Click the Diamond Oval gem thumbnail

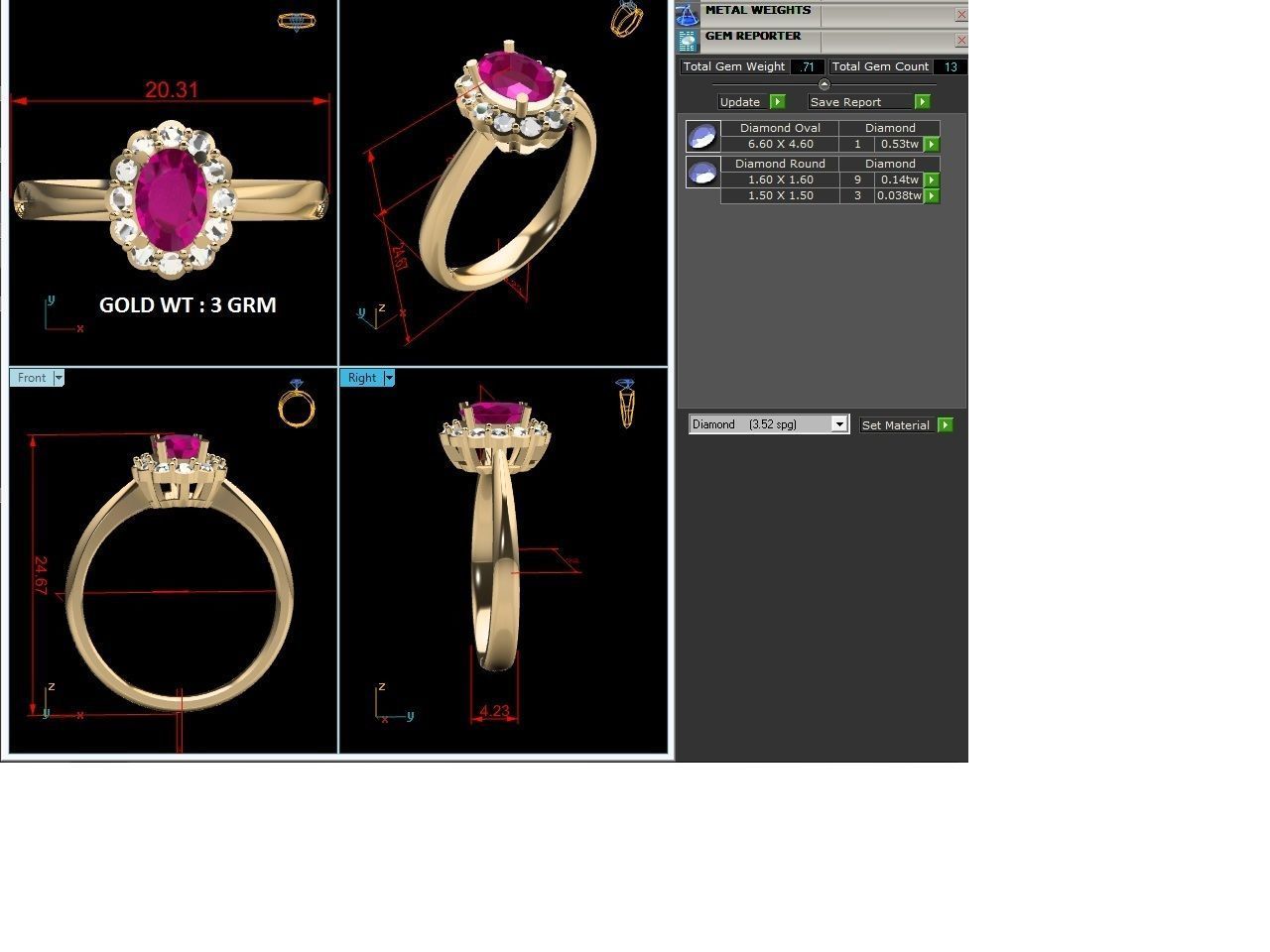coord(702,136)
